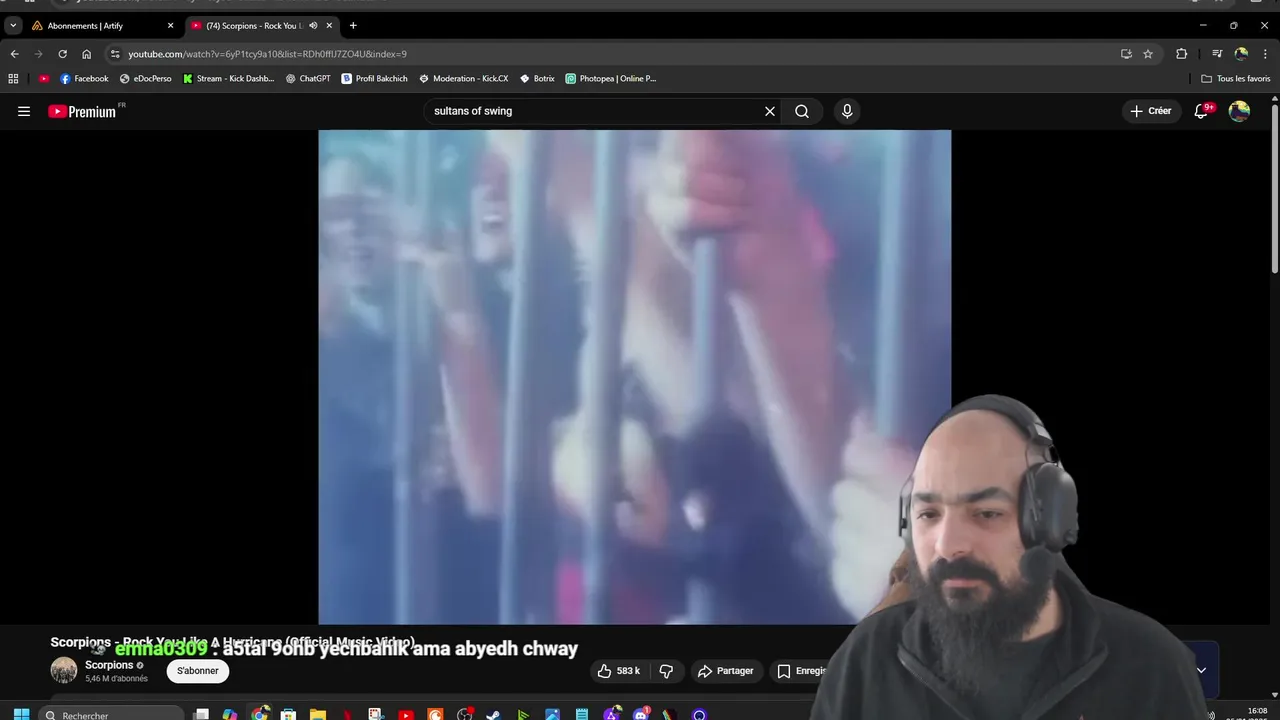The width and height of the screenshot is (1280, 720).
Task: Like the Scorpions video (583 k)
Action: pyautogui.click(x=619, y=671)
